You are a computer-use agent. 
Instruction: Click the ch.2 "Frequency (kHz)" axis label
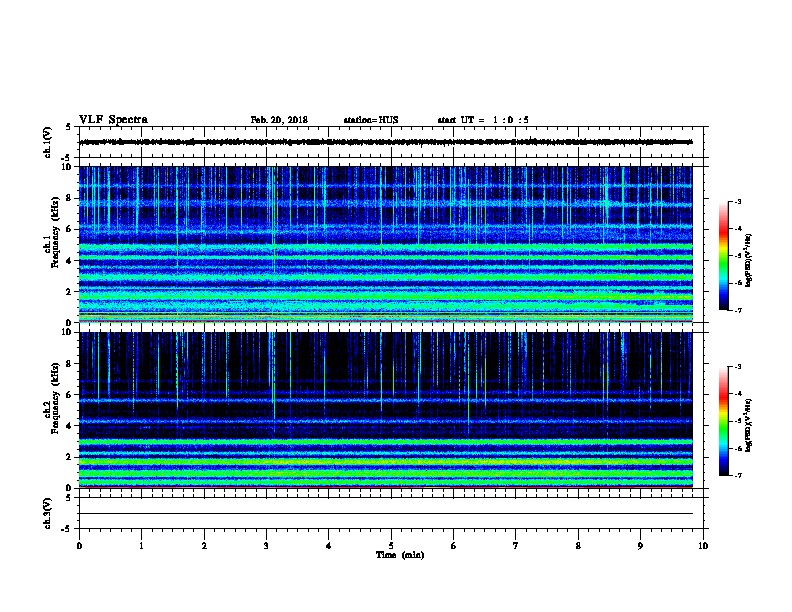tap(55, 398)
